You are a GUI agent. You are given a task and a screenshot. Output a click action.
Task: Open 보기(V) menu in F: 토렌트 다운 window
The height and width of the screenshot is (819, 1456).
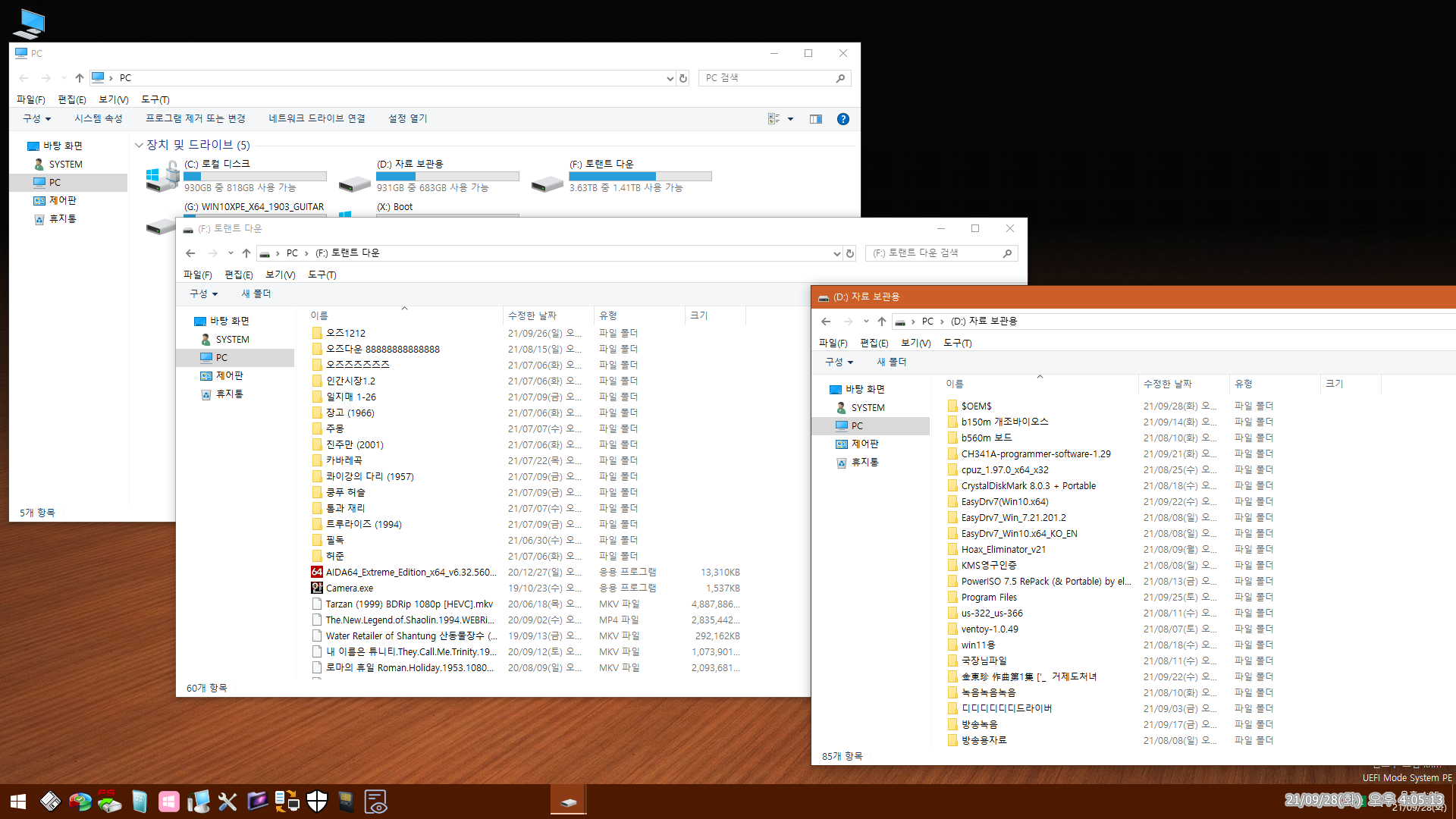click(x=280, y=275)
